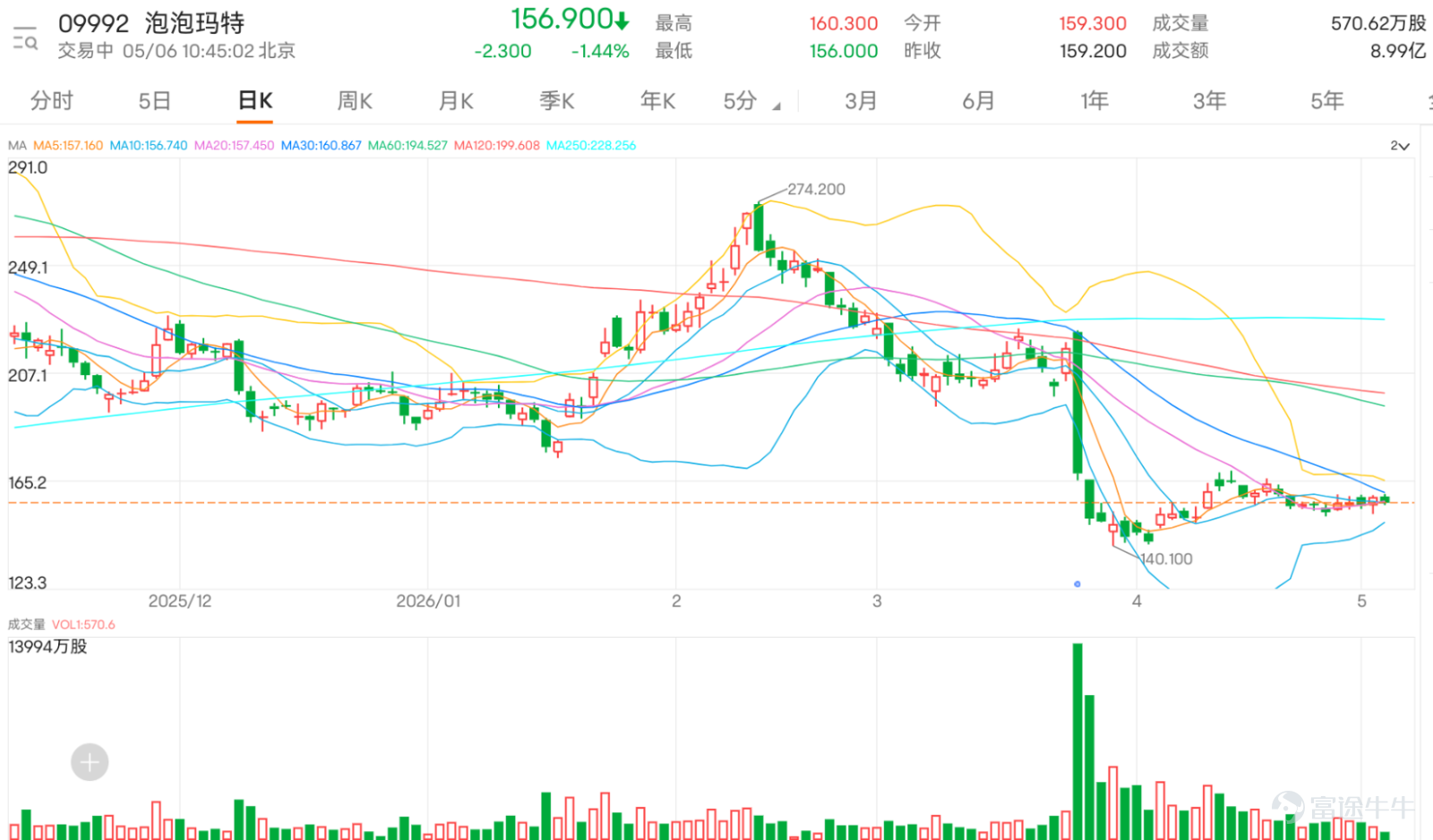Click the current price 156.900

[562, 19]
